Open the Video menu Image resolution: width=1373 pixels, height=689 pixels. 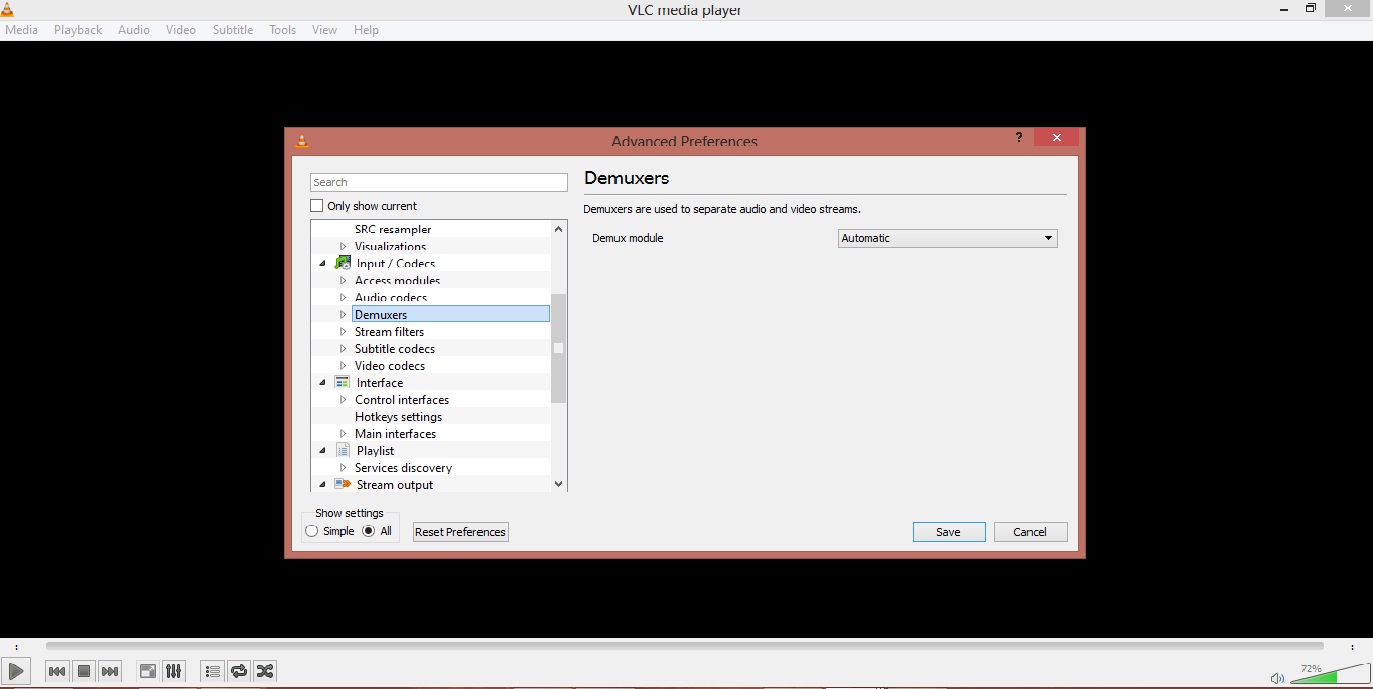tap(181, 30)
